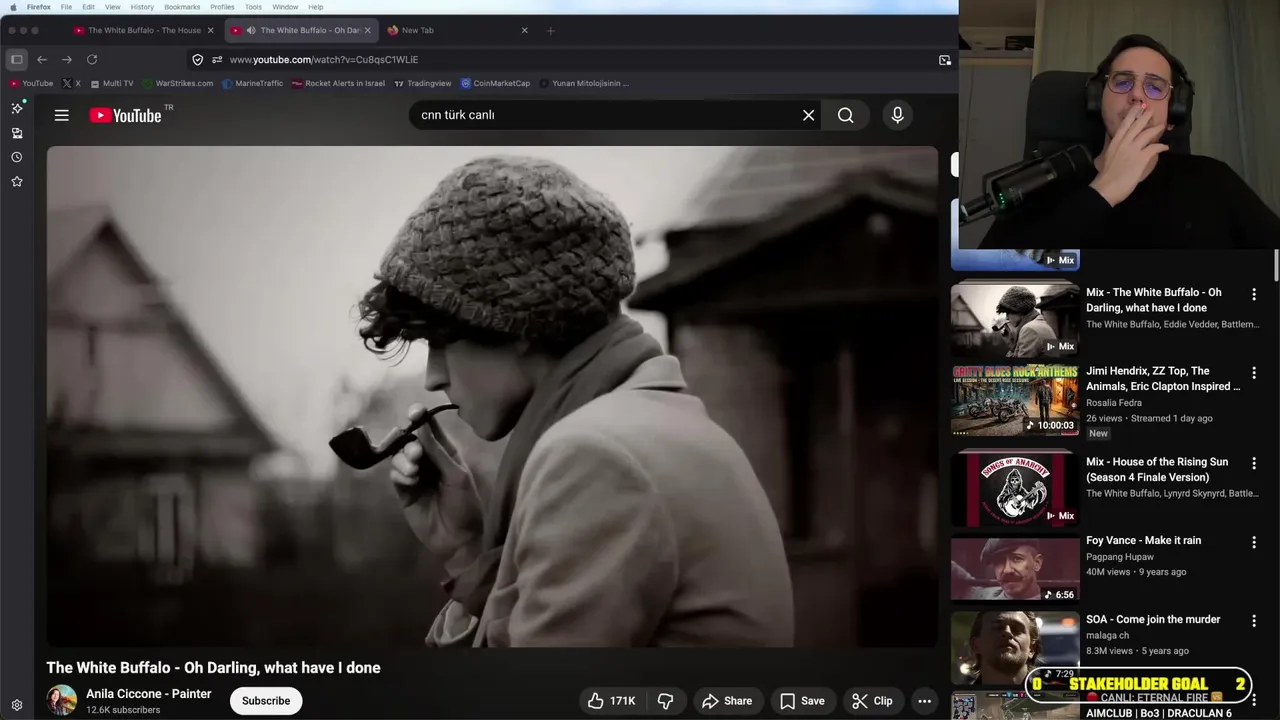Open more actions ellipsis under video
1280x720 pixels.
(924, 701)
